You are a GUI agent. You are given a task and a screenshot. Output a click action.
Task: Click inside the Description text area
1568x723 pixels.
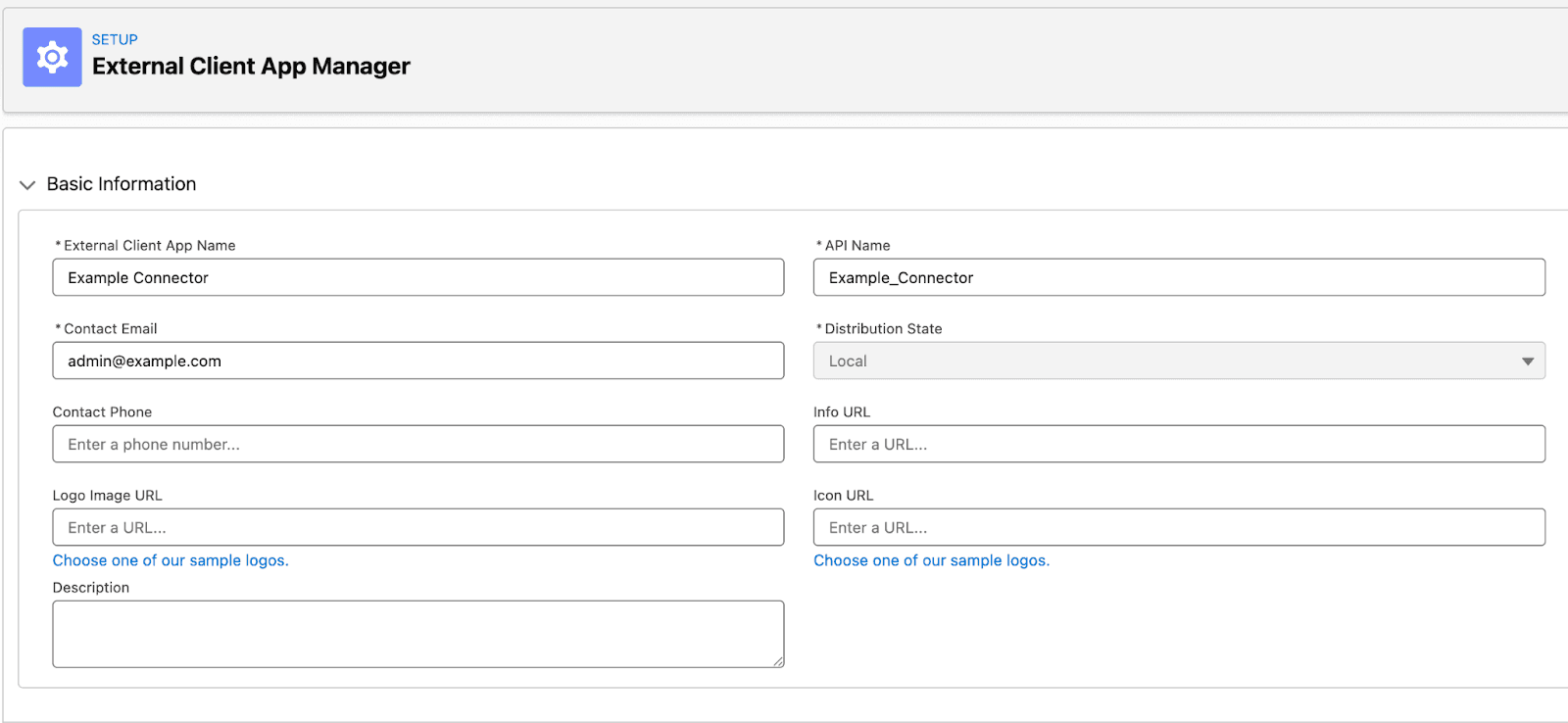[x=417, y=634]
